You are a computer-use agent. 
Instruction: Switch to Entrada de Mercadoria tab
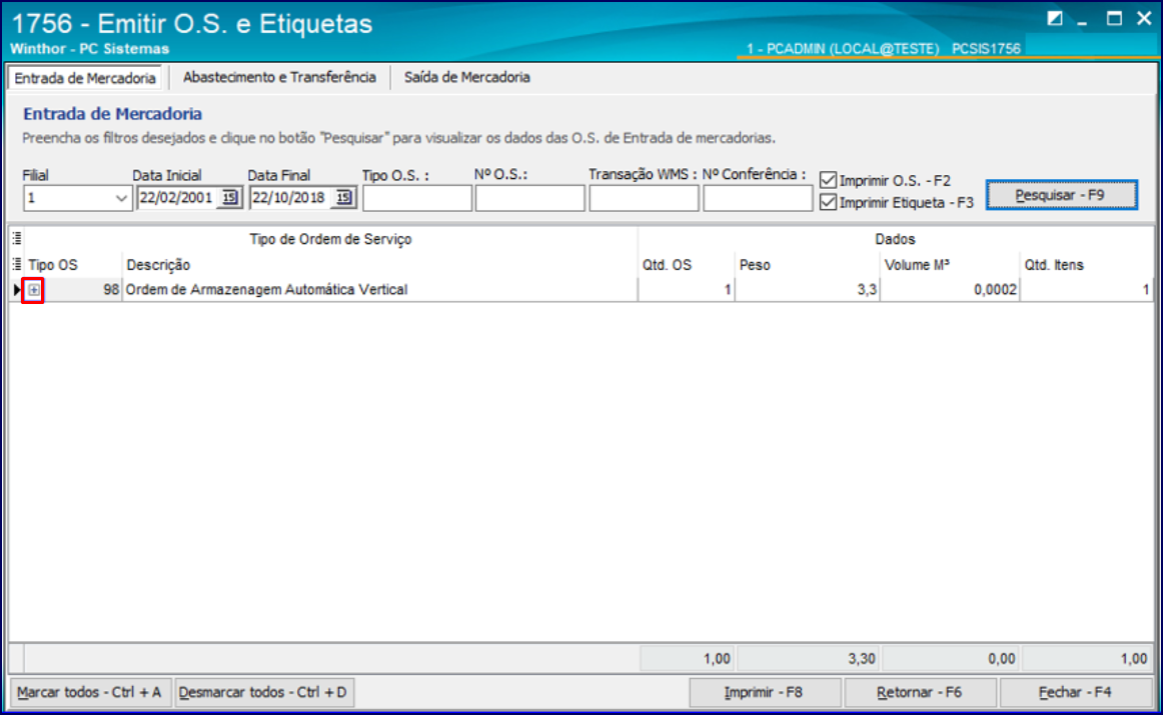85,78
